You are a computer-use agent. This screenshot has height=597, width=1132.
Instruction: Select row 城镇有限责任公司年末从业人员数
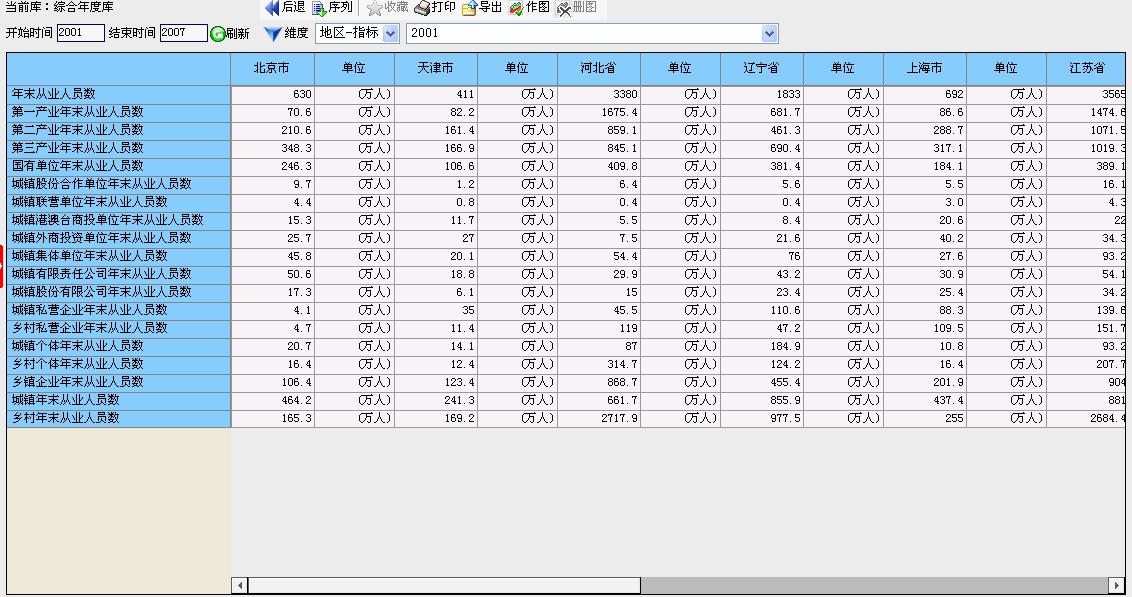(118, 274)
